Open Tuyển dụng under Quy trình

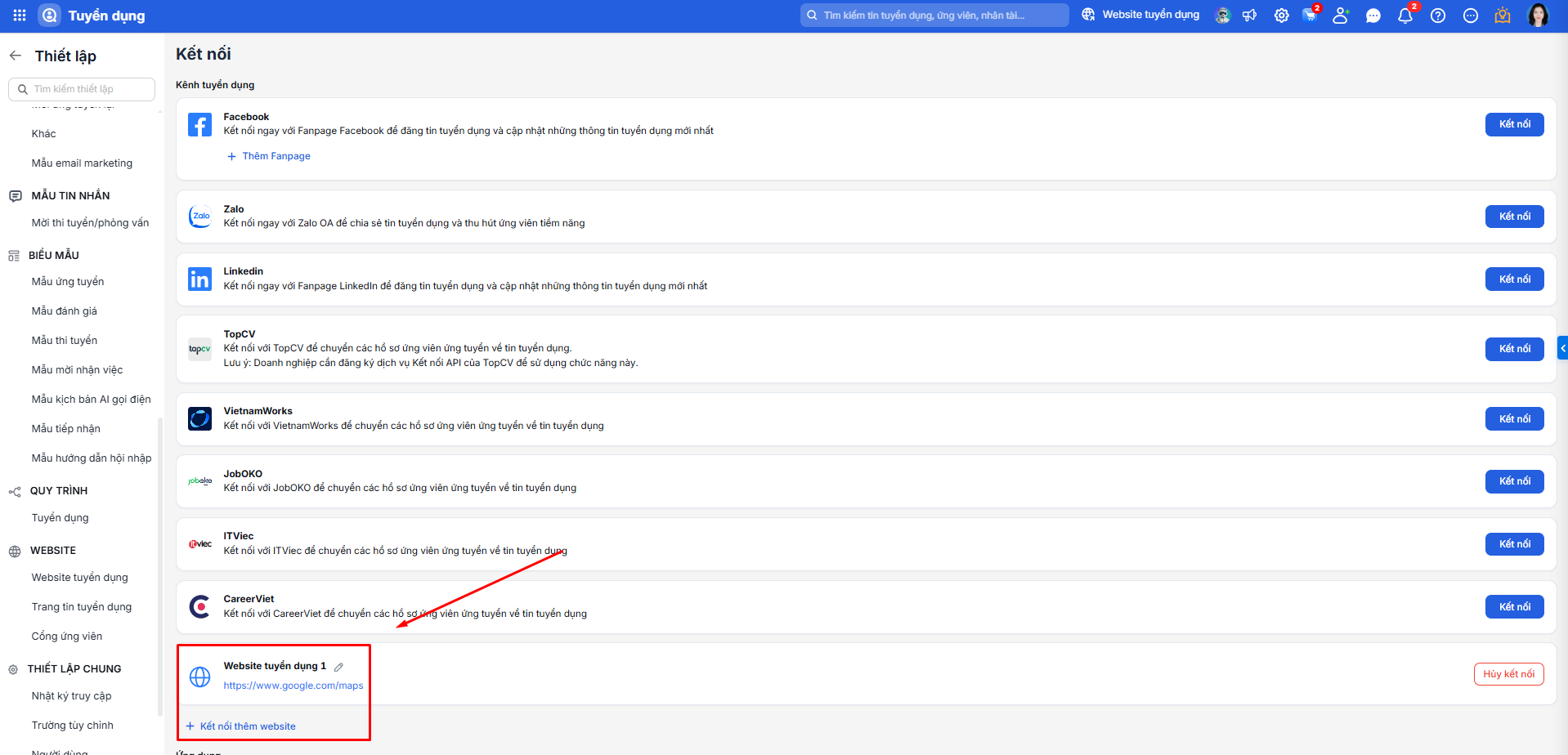pyautogui.click(x=60, y=518)
